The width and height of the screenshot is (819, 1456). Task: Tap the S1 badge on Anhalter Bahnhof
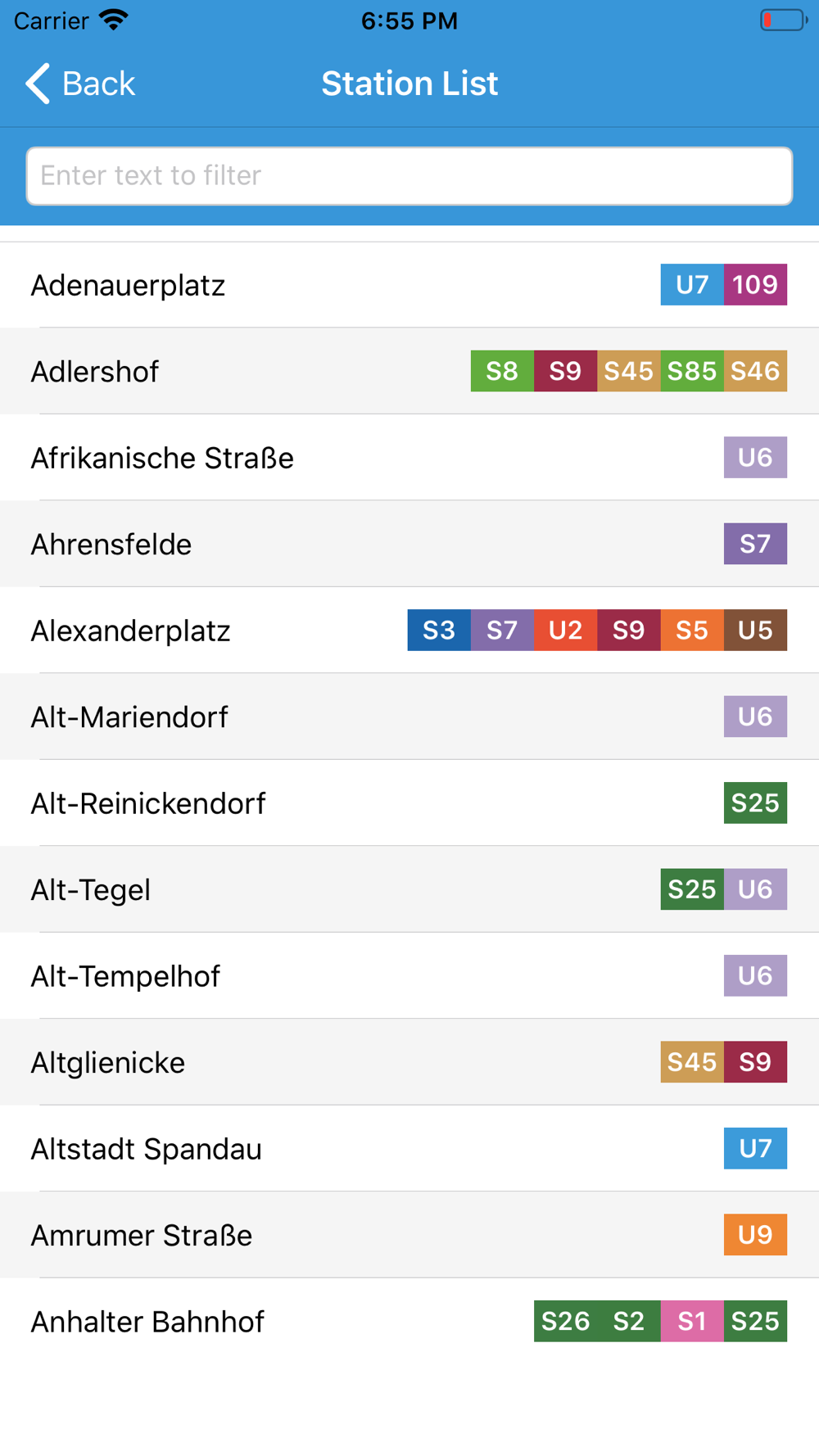coord(692,1321)
